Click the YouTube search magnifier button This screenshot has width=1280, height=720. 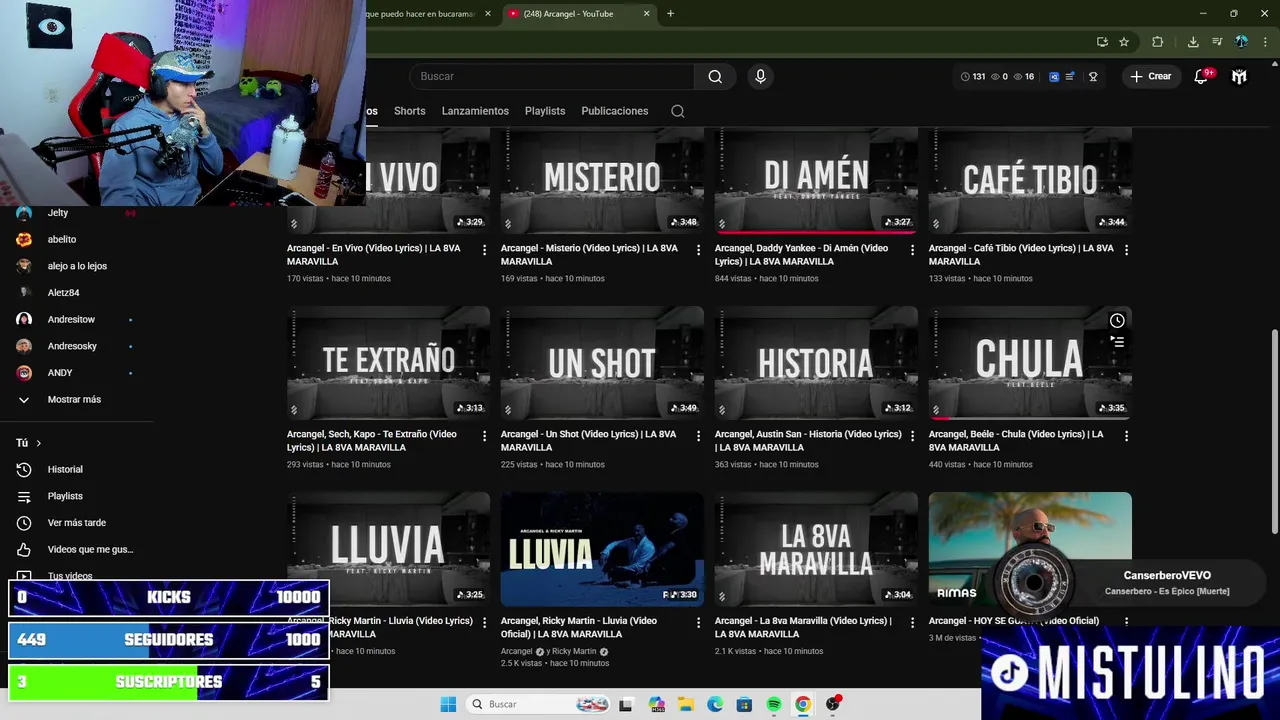(x=715, y=76)
